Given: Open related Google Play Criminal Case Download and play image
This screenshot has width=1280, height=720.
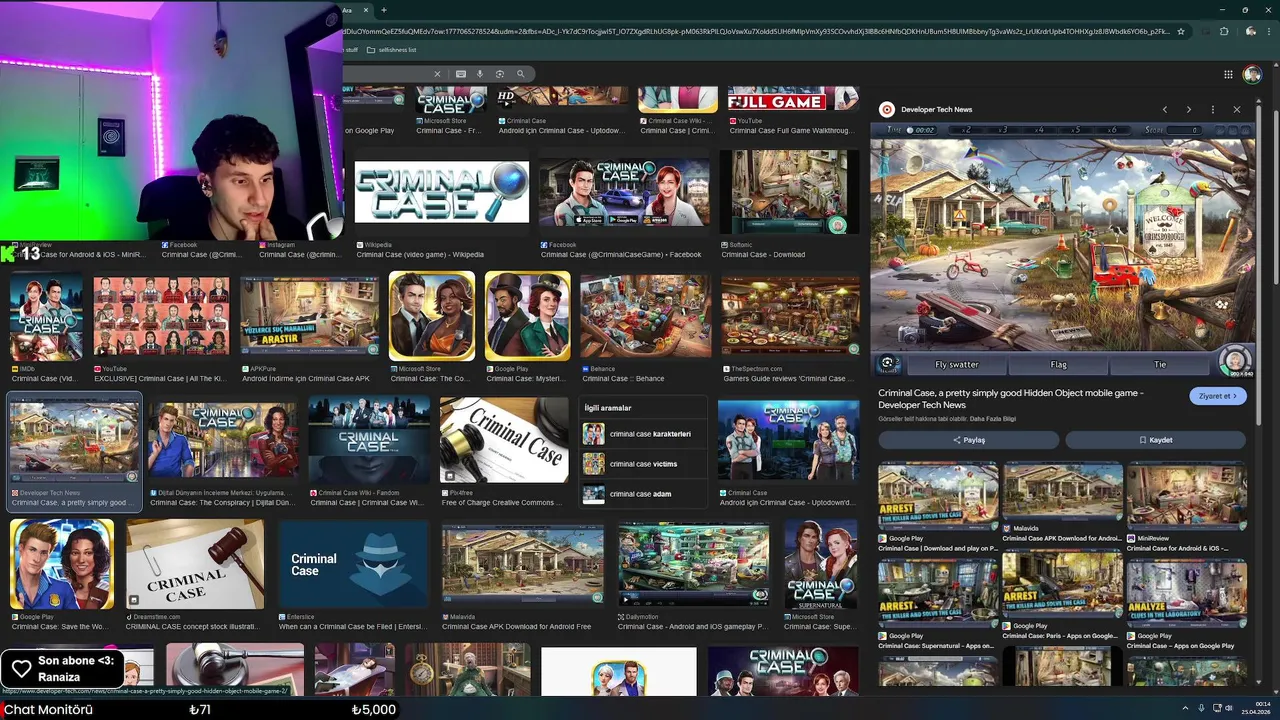Looking at the screenshot, I should click(938, 496).
